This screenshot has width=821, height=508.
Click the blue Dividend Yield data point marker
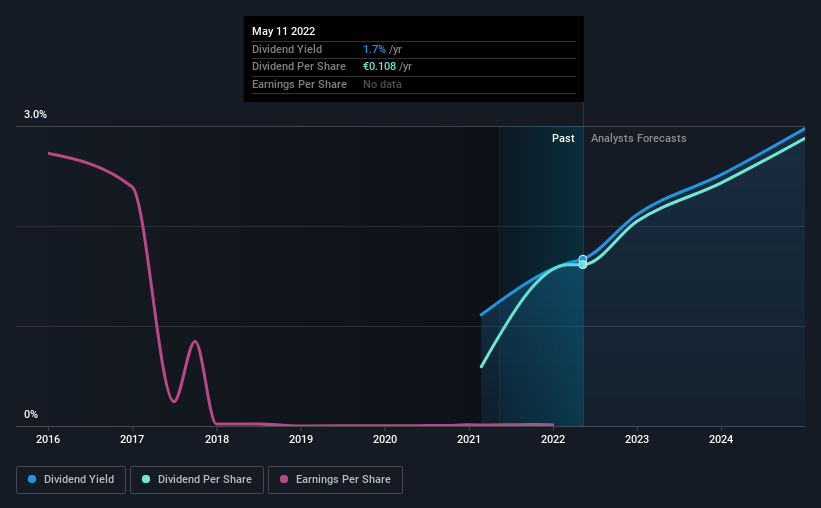pos(583,259)
